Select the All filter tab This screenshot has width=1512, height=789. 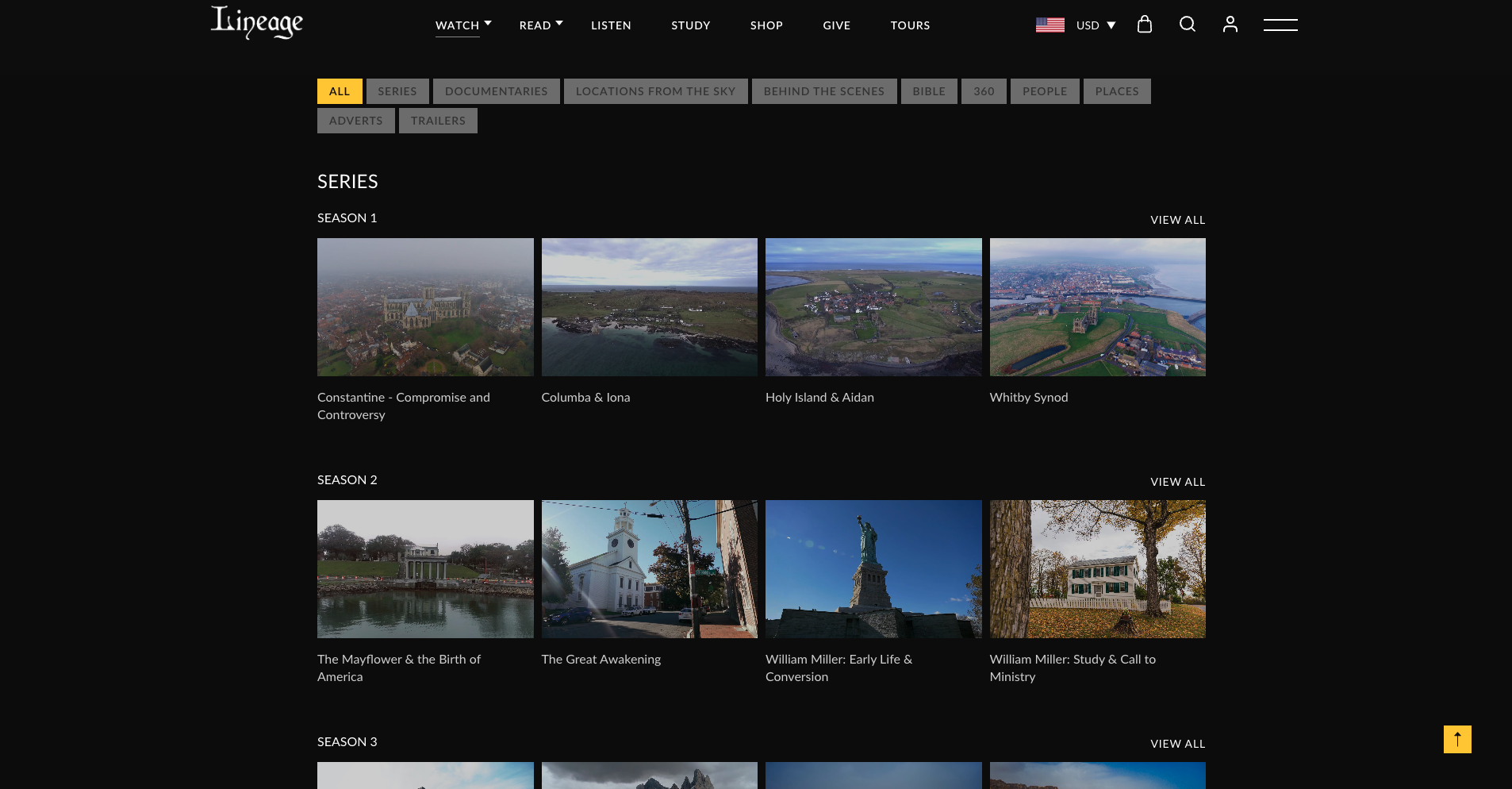pyautogui.click(x=340, y=91)
